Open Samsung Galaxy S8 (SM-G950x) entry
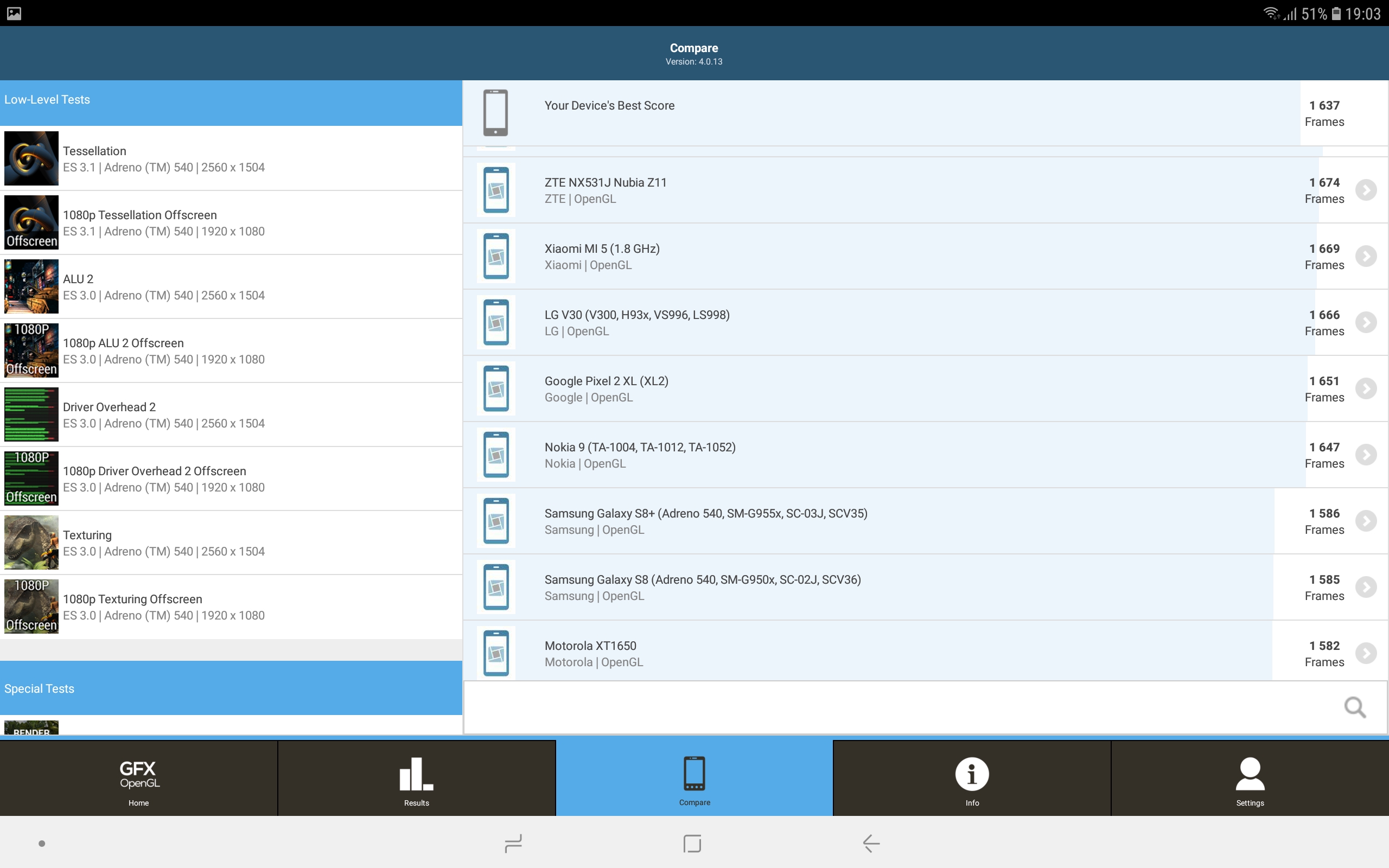Viewport: 1389px width, 868px height. click(x=925, y=586)
